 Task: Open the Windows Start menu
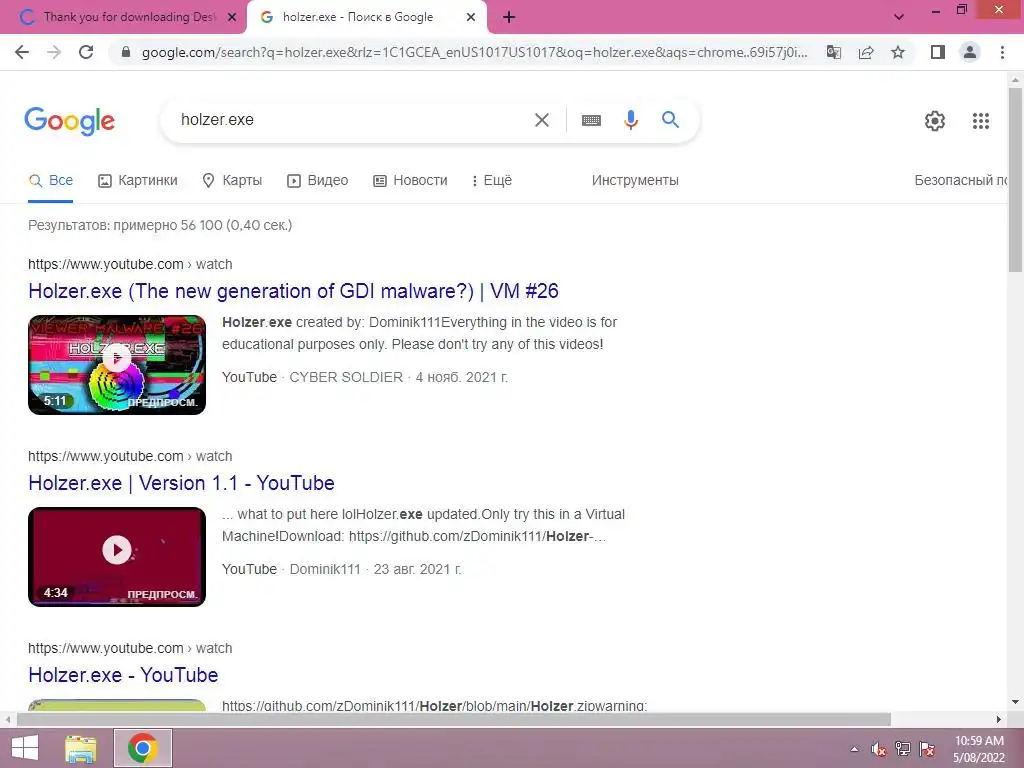(25, 748)
